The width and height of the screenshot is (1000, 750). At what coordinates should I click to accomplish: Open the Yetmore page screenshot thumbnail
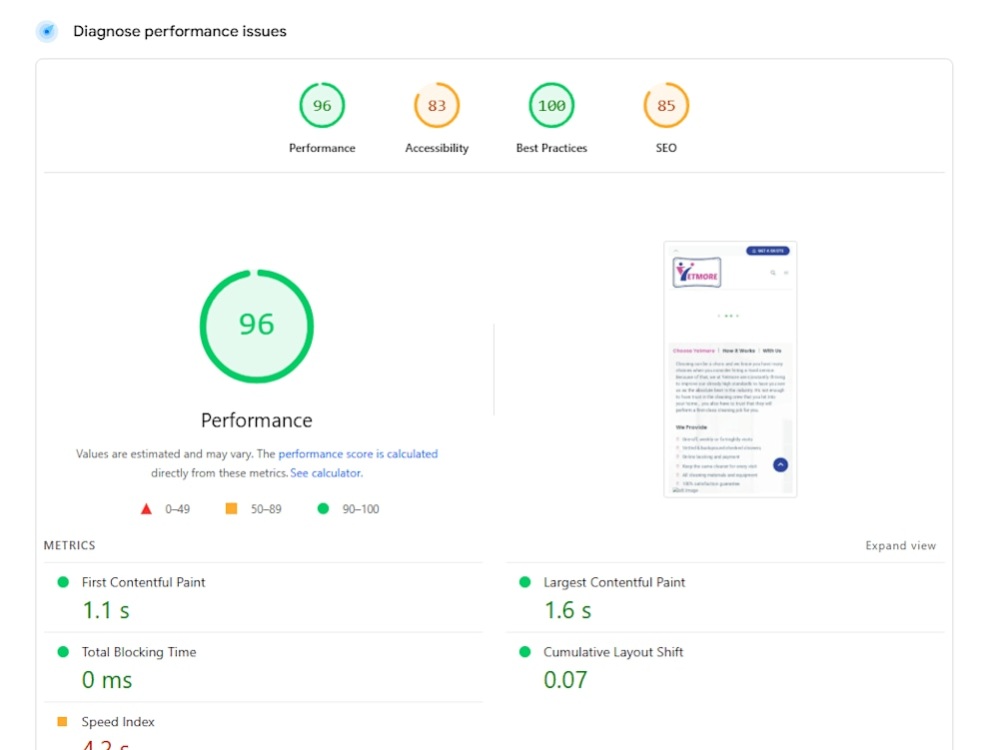(x=730, y=369)
